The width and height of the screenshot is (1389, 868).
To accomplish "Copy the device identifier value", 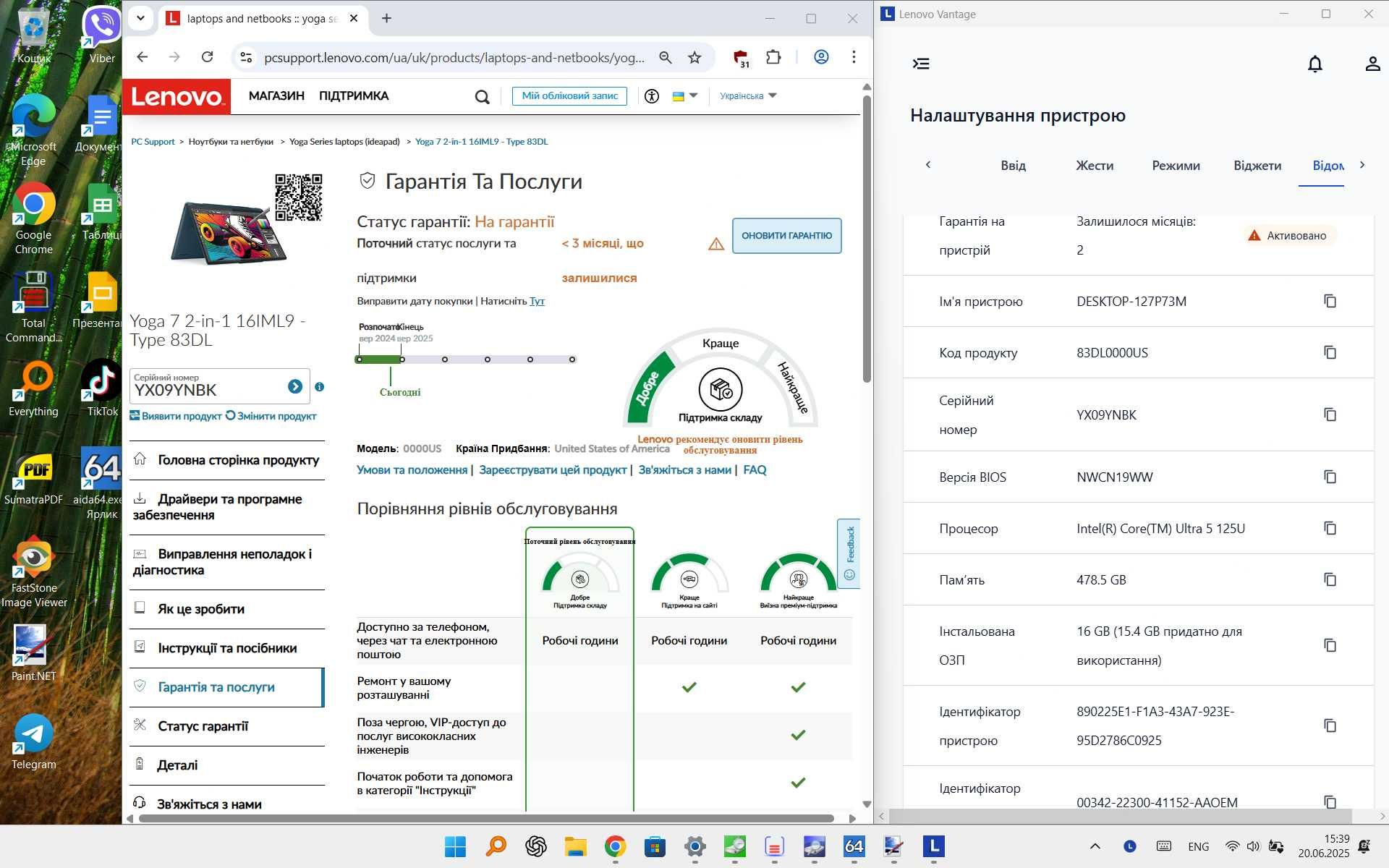I will coord(1330,726).
